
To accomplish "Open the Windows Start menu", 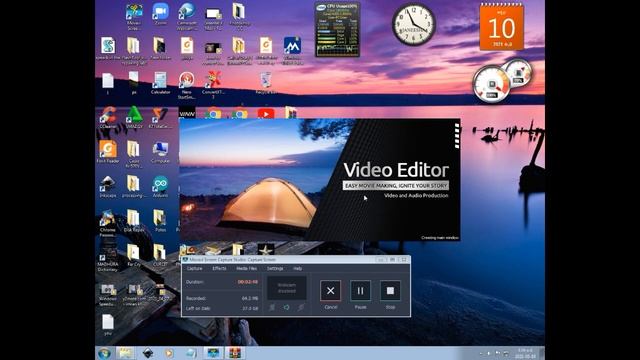I will (x=104, y=353).
